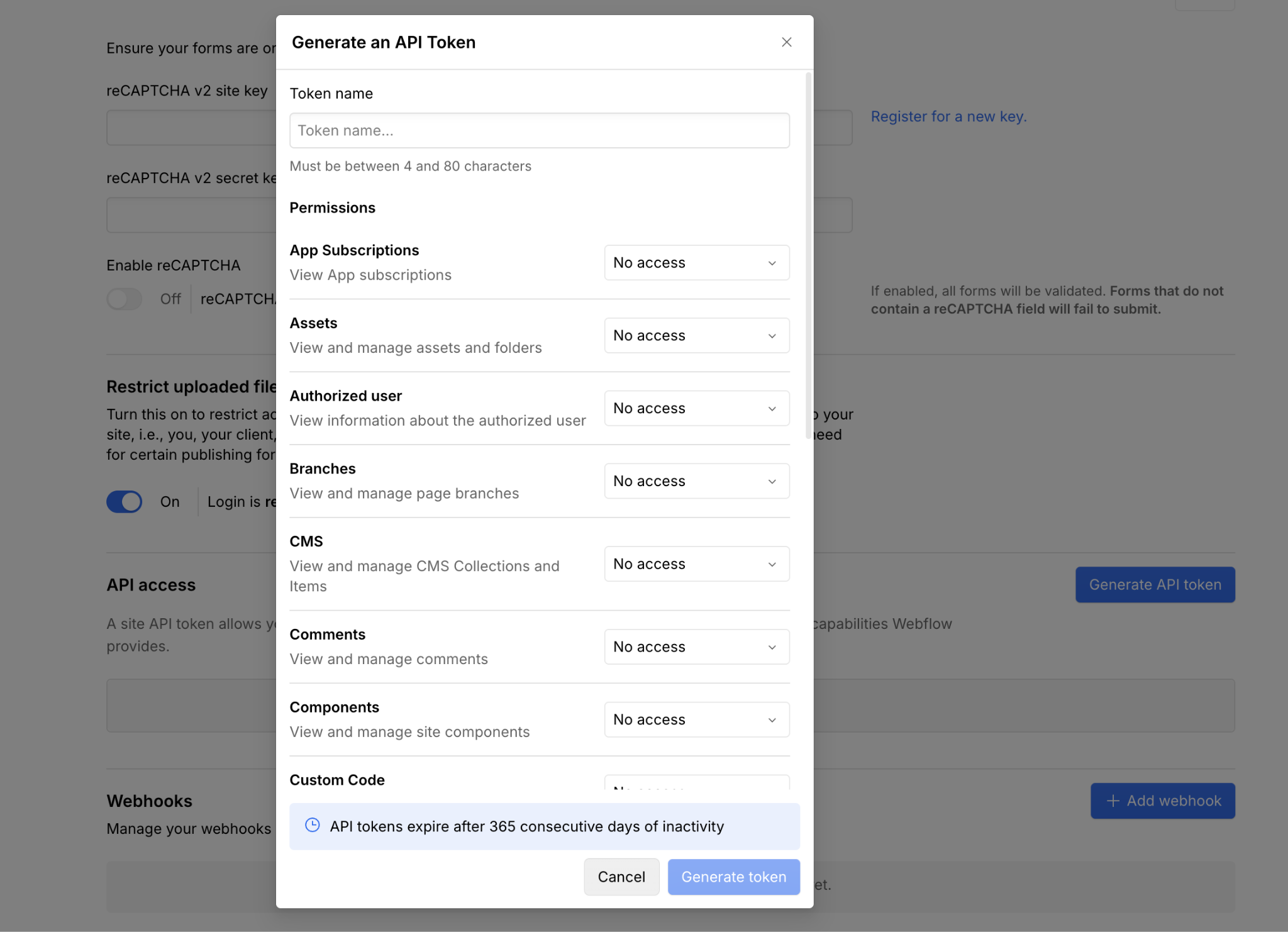This screenshot has width=1288, height=932.
Task: Toggle the Enable reCAPTCHA switch
Action: point(124,299)
